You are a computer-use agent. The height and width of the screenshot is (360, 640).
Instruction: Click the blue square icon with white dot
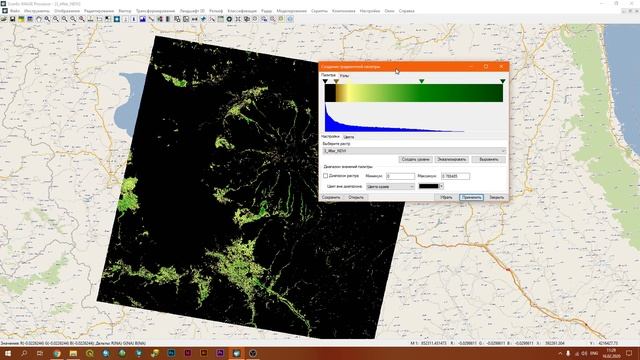(117, 19)
